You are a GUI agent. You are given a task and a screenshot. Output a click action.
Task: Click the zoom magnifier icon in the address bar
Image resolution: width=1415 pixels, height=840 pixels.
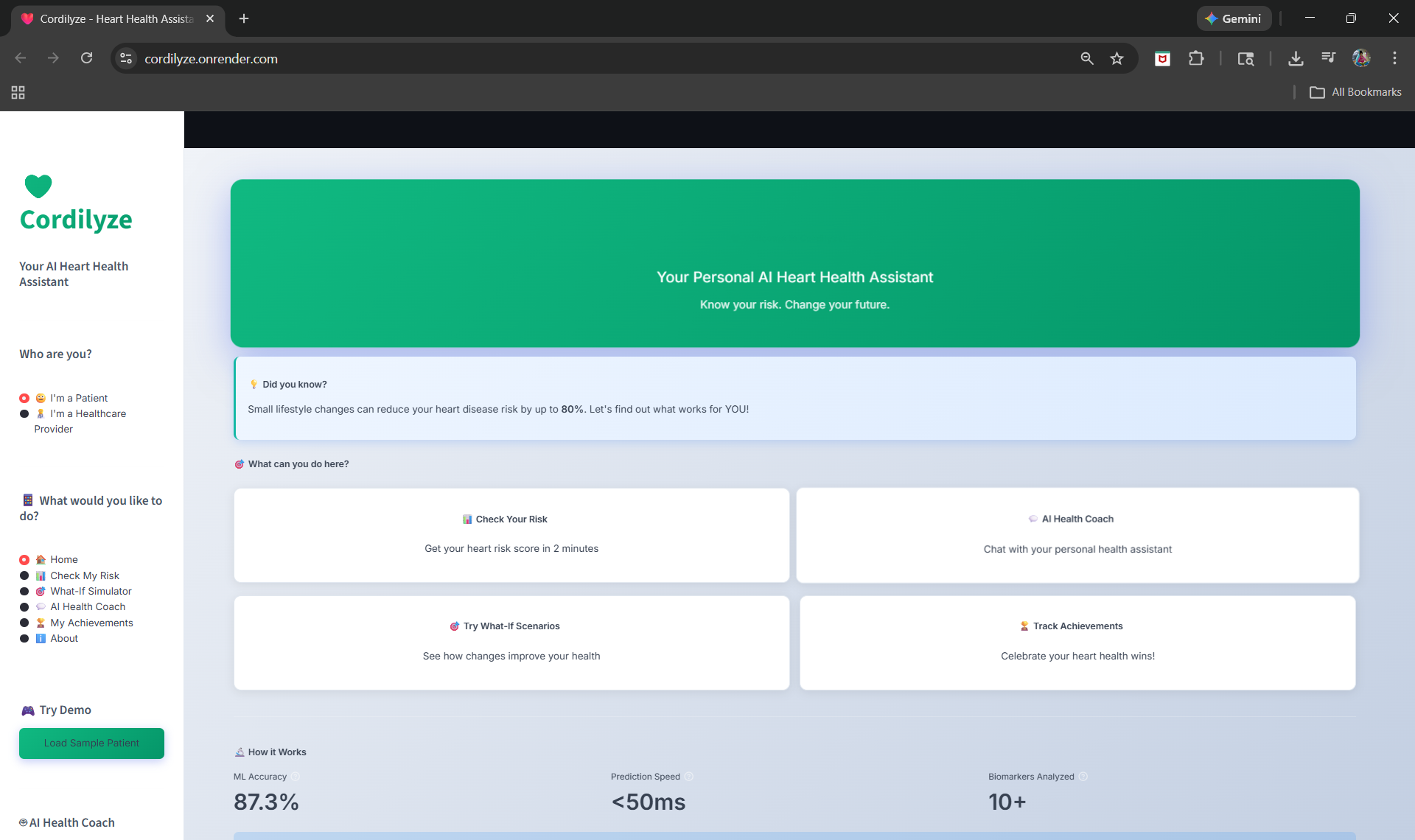(x=1086, y=59)
